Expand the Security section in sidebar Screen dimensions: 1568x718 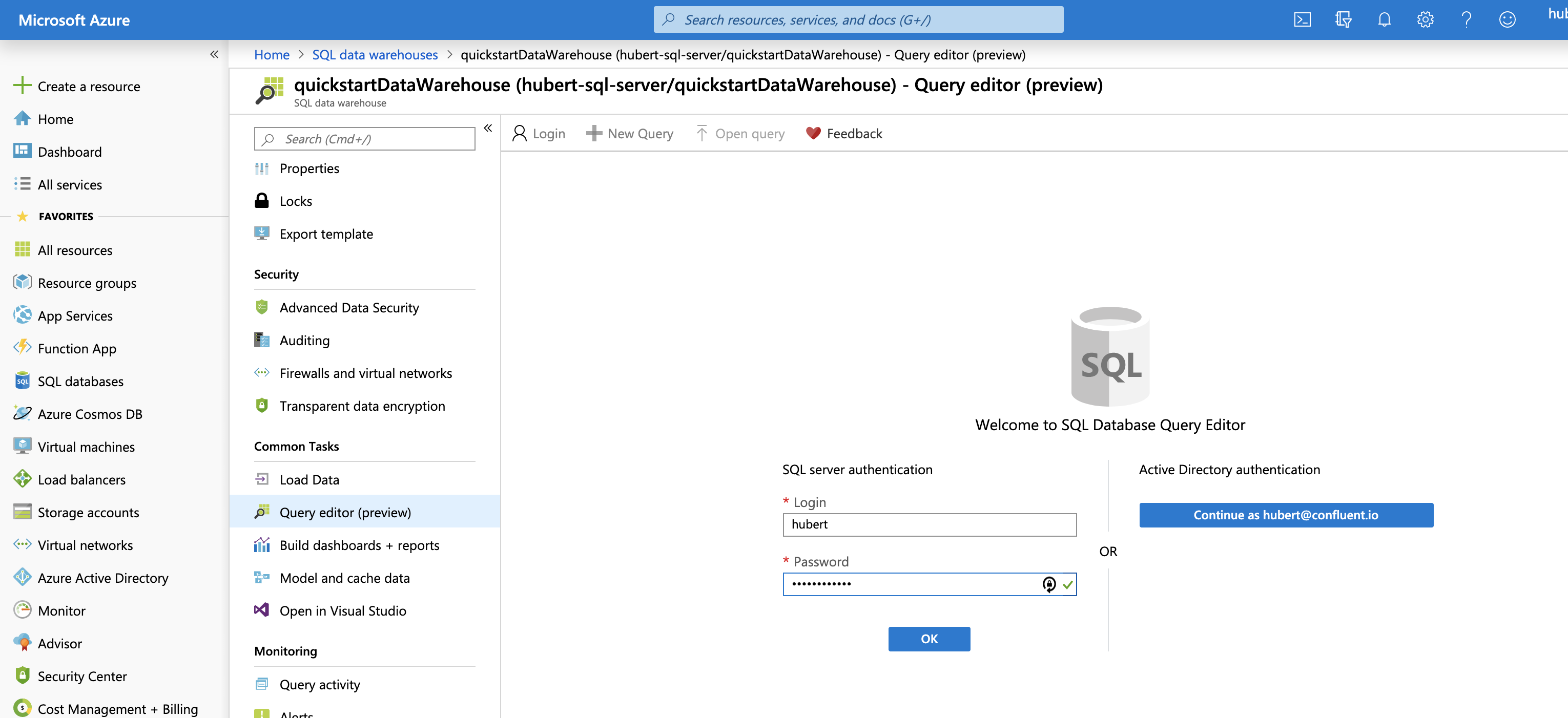click(x=276, y=273)
